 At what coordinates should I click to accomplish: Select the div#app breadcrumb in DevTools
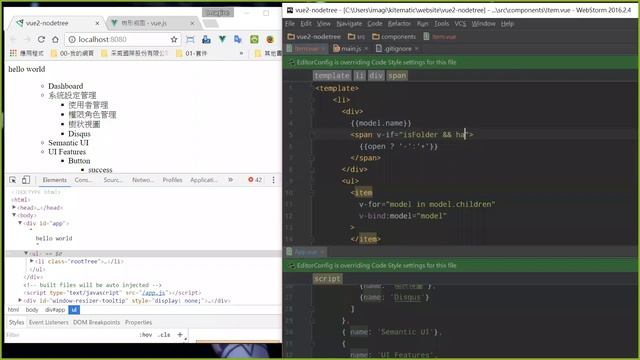[55, 310]
